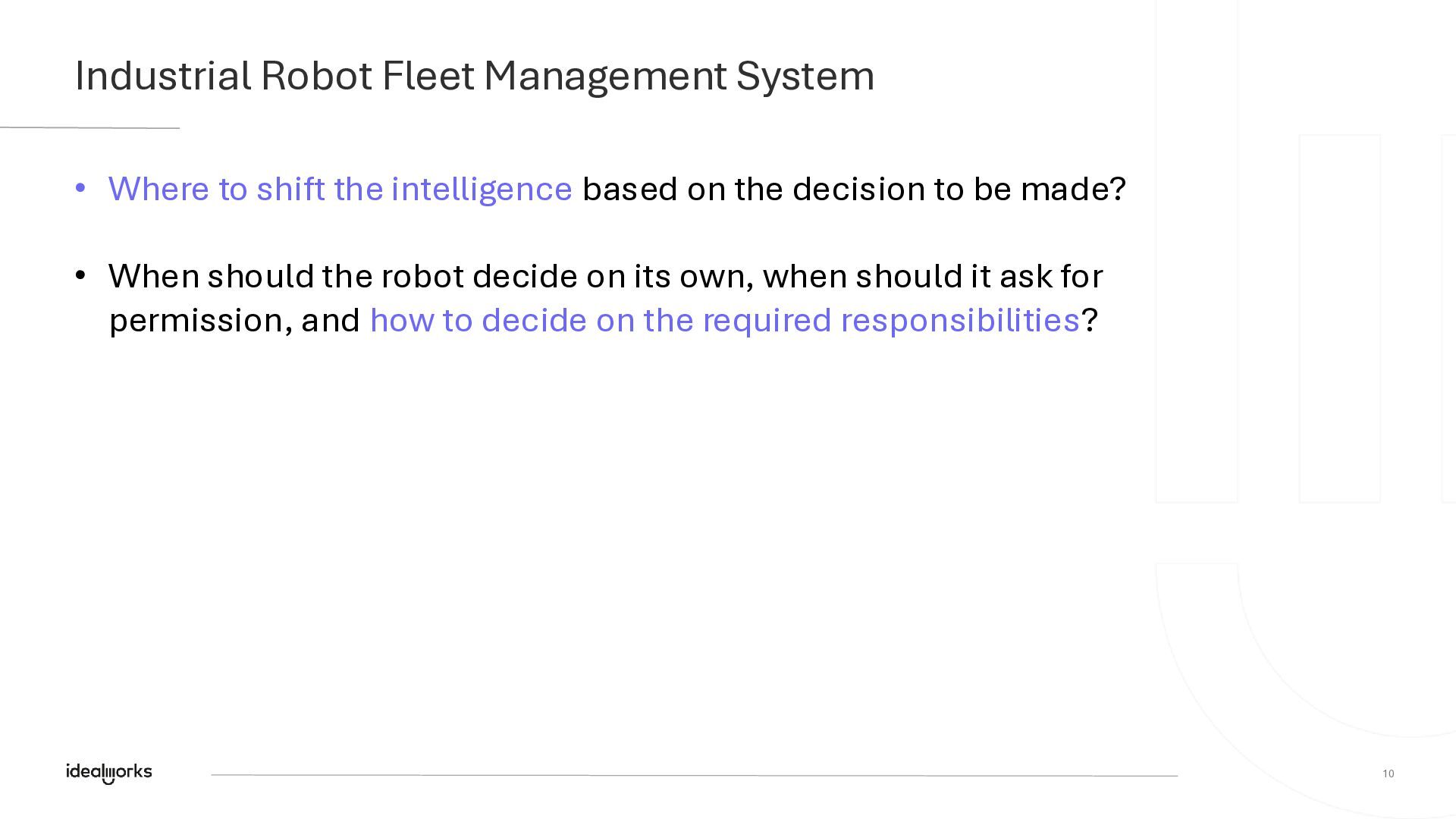Click the black bullet point marker

pos(80,275)
